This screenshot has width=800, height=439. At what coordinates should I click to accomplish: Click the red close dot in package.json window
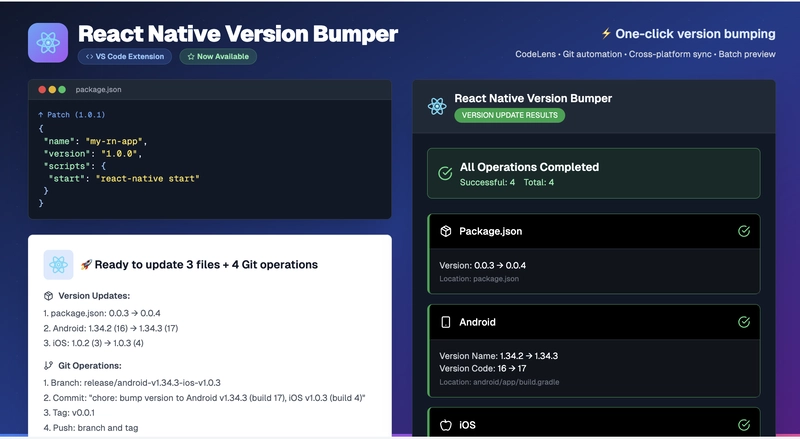[x=42, y=90]
